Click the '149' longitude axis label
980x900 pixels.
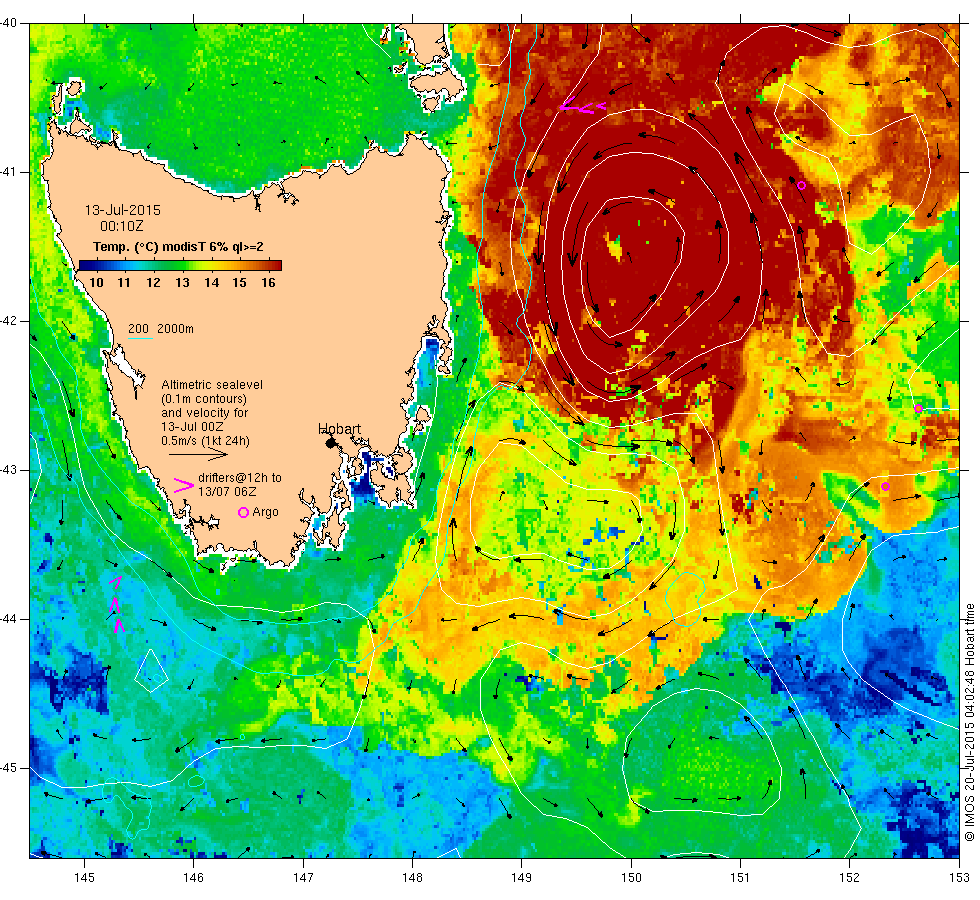pos(522,878)
